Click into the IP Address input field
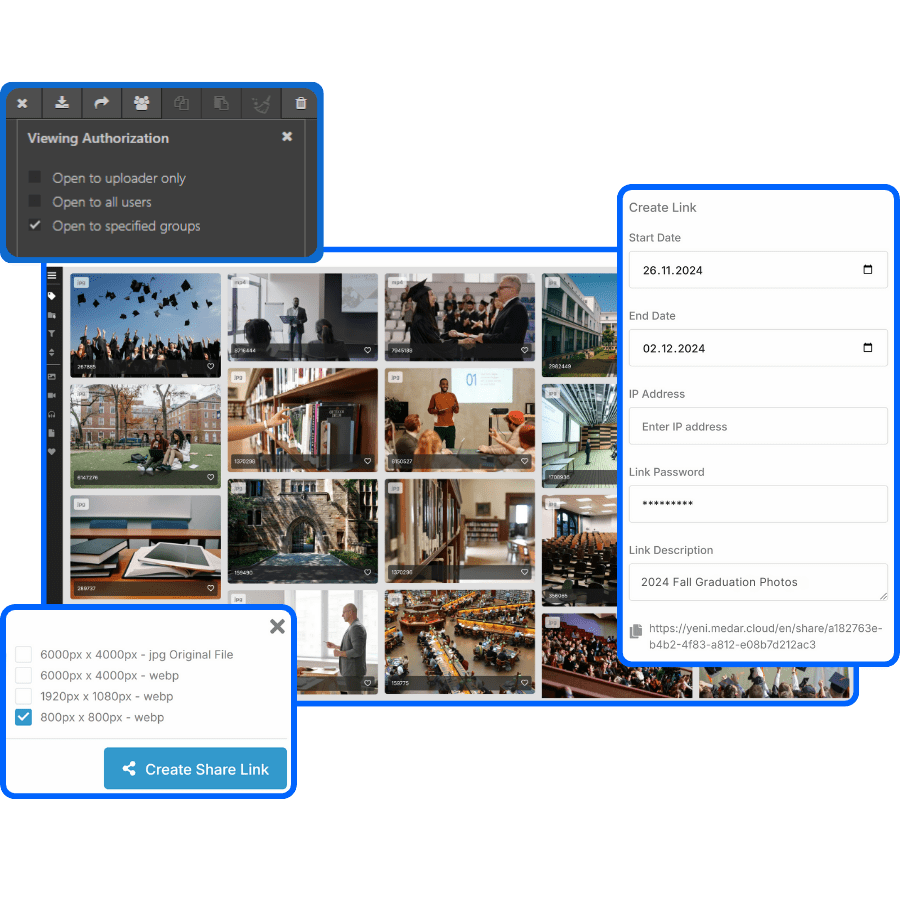Viewport: 900px width, 900px height. coord(757,426)
